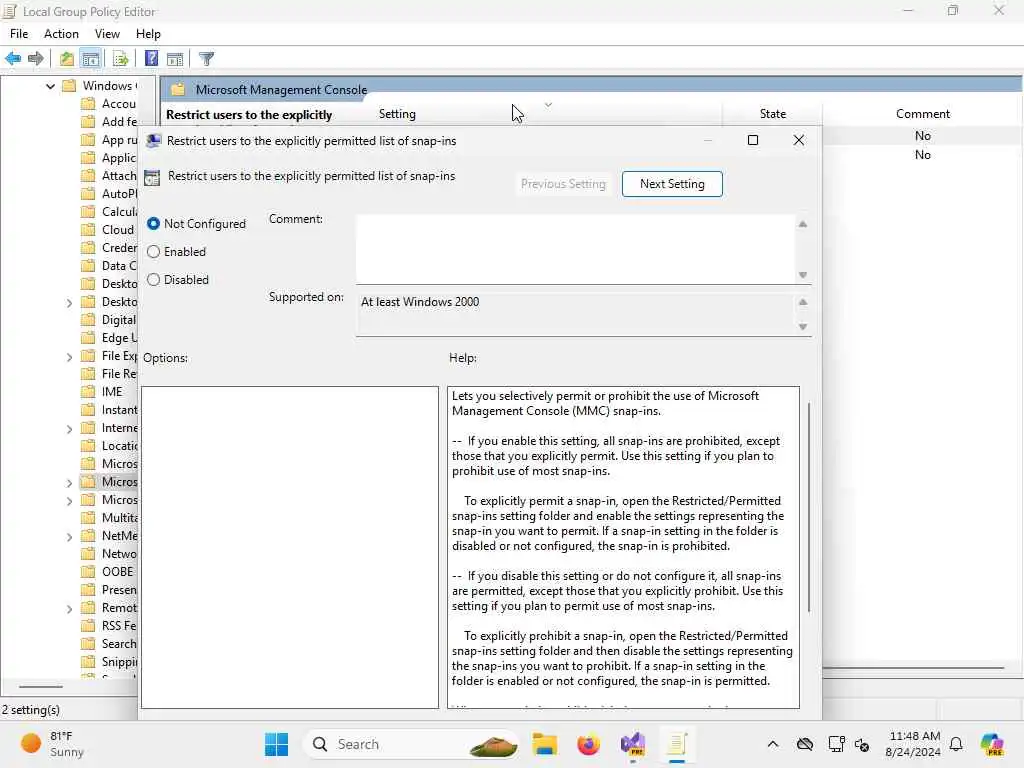
Task: Select the Multita tree folder row
Action: pyautogui.click(x=108, y=518)
